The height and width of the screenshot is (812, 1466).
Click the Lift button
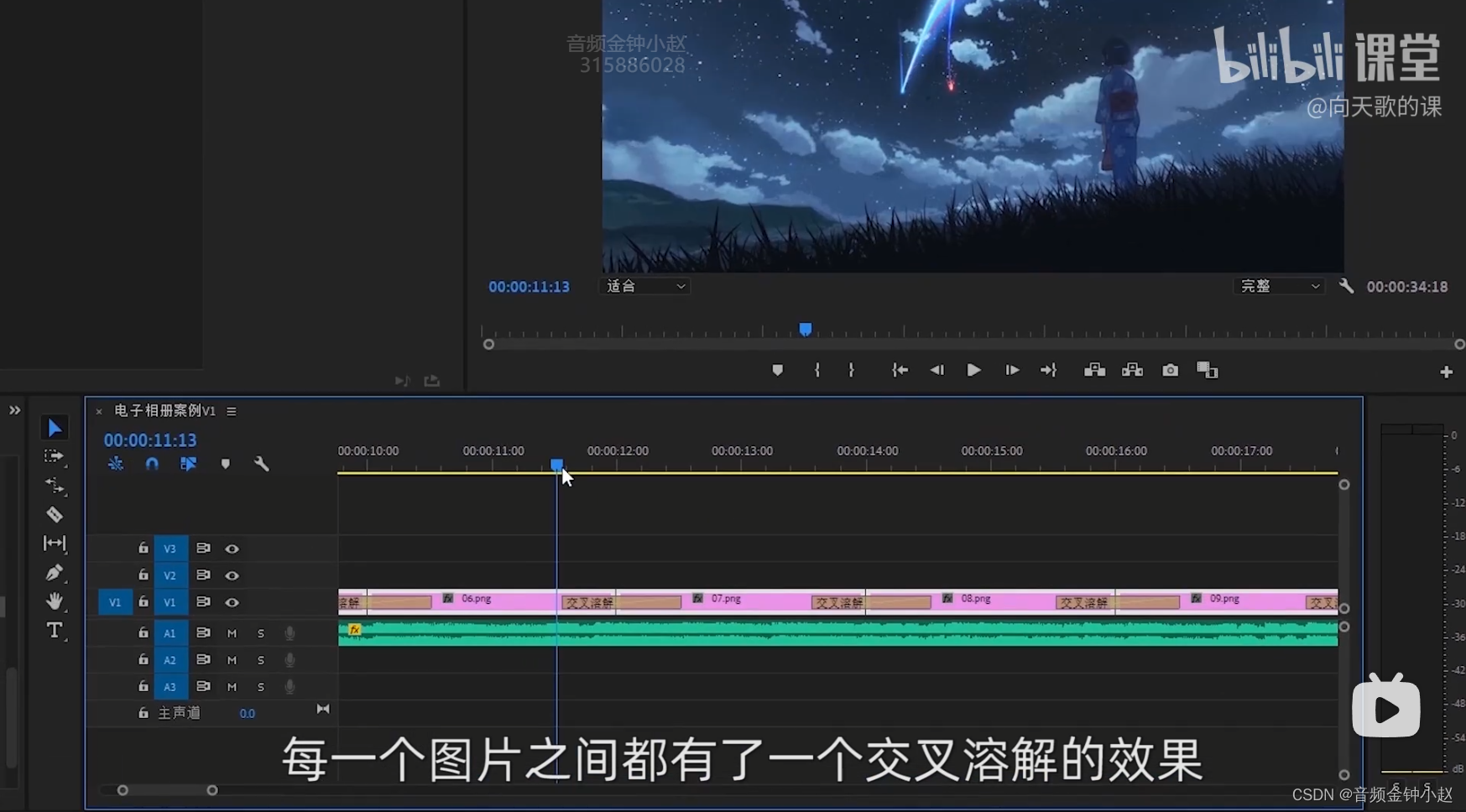[1094, 370]
